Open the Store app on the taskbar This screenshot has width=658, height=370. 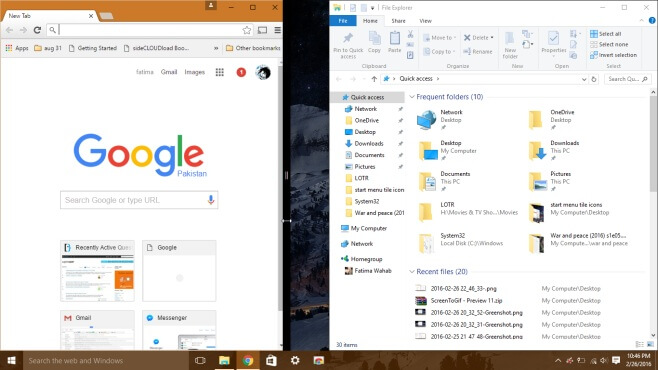tap(272, 360)
